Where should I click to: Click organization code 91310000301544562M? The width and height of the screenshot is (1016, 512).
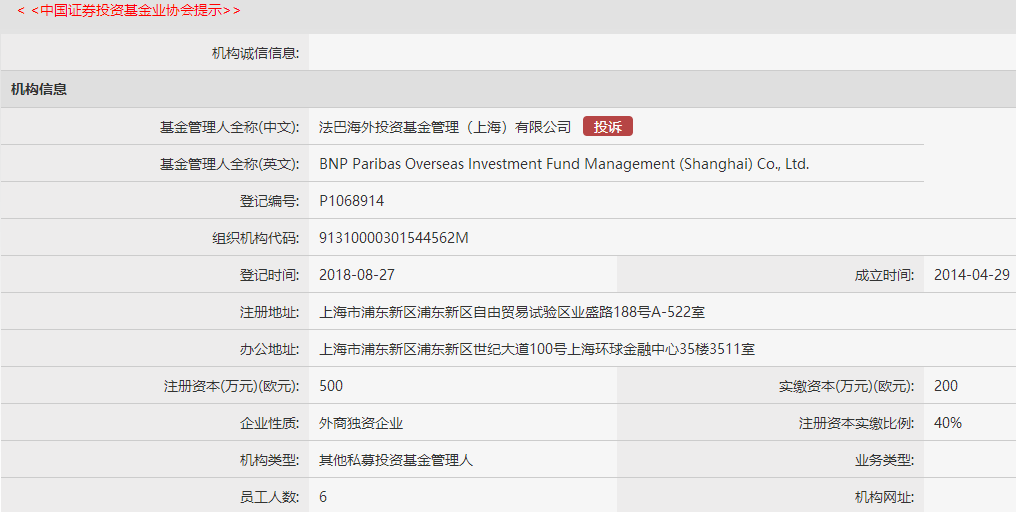(394, 238)
